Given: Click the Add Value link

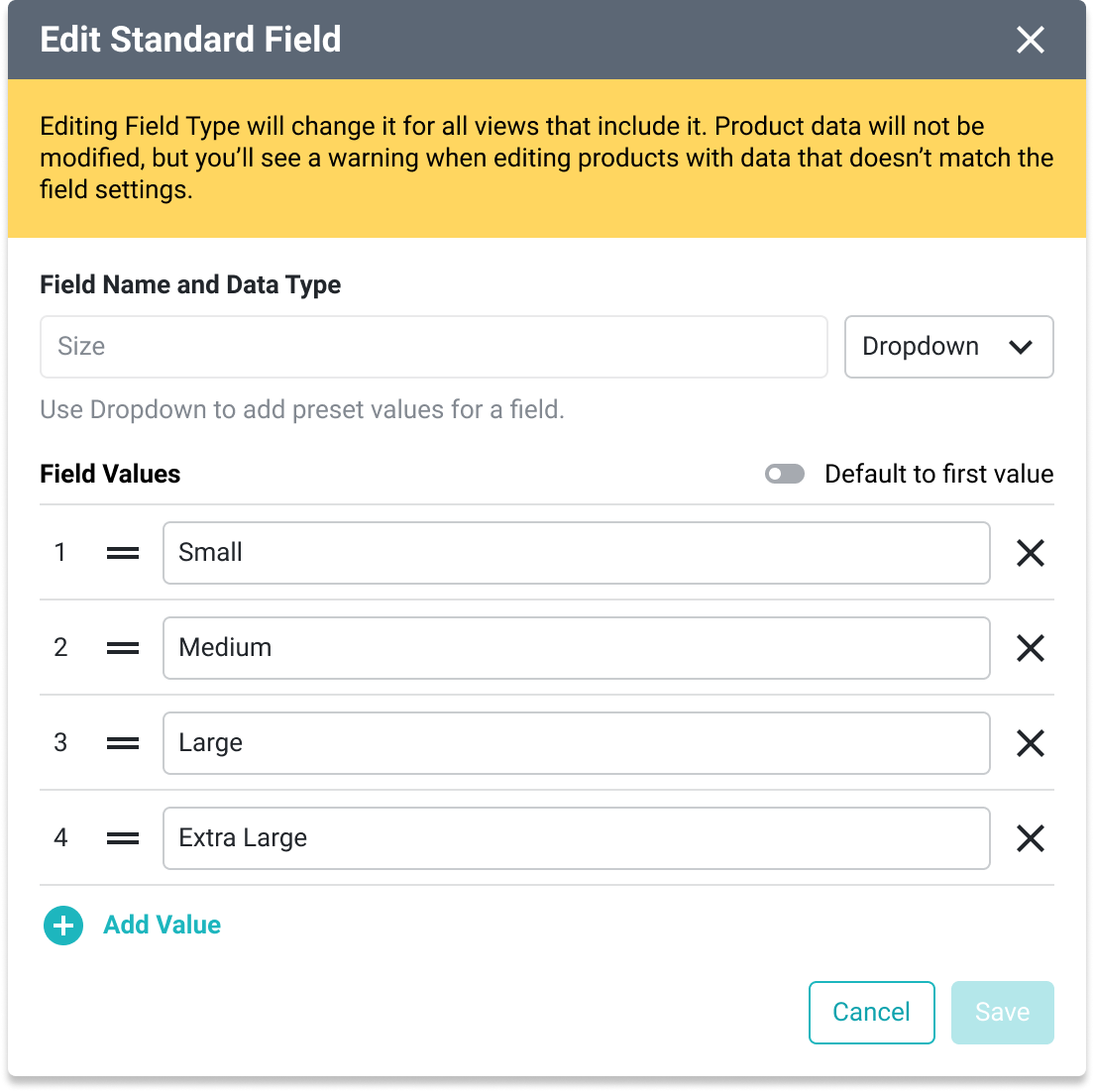Looking at the screenshot, I should (163, 926).
